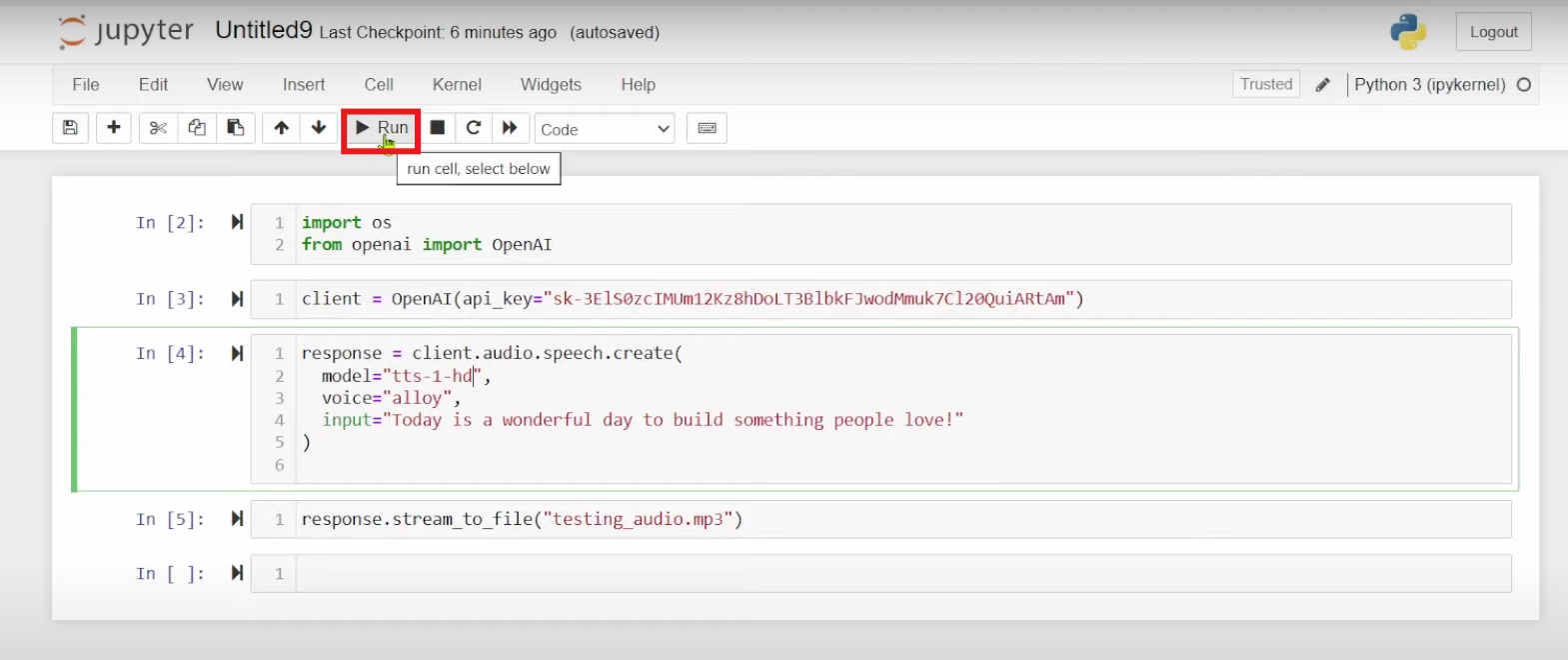This screenshot has width=1568, height=660.
Task: Move the selected cell down
Action: (x=319, y=128)
